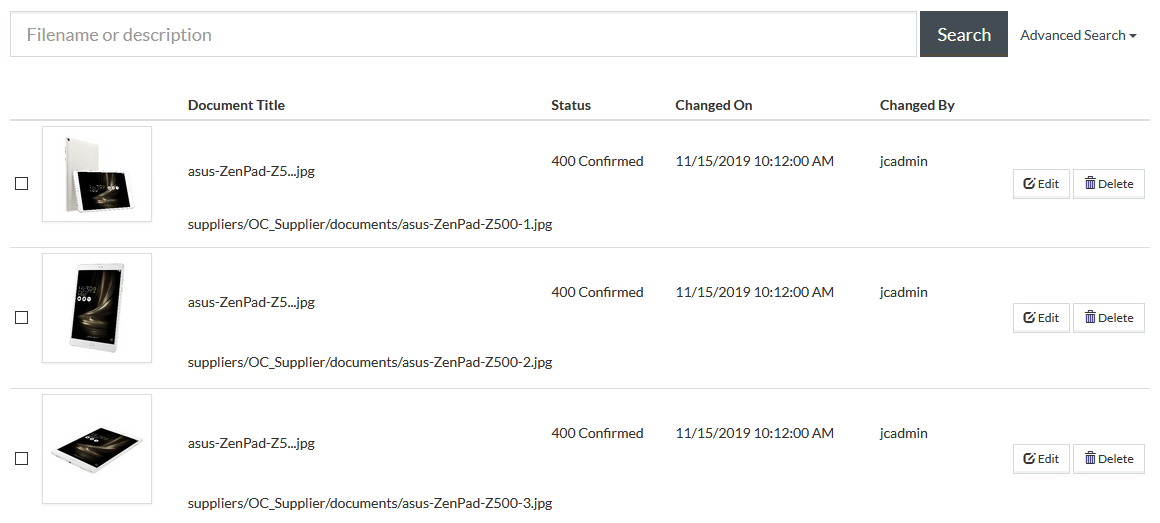Delete the asus-ZenPad-Z500-1.jpg document
The image size is (1160, 523).
(1108, 184)
